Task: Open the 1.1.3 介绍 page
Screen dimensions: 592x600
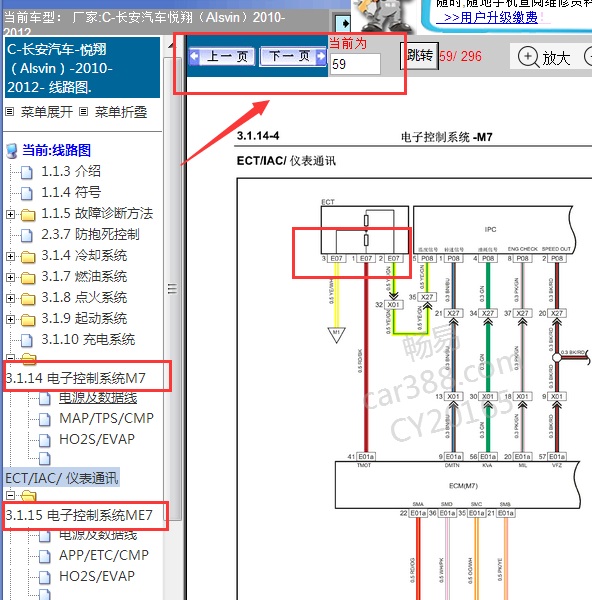Action: [x=71, y=171]
